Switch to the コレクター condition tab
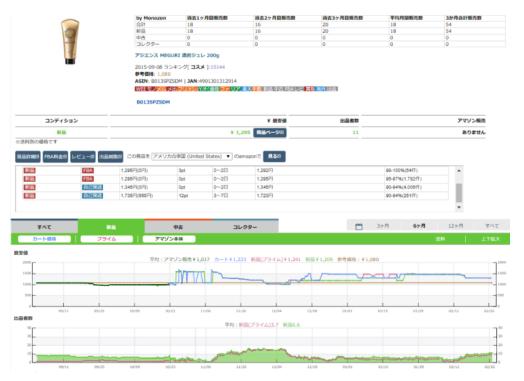Screen dimensions: 524x381 (x=245, y=227)
